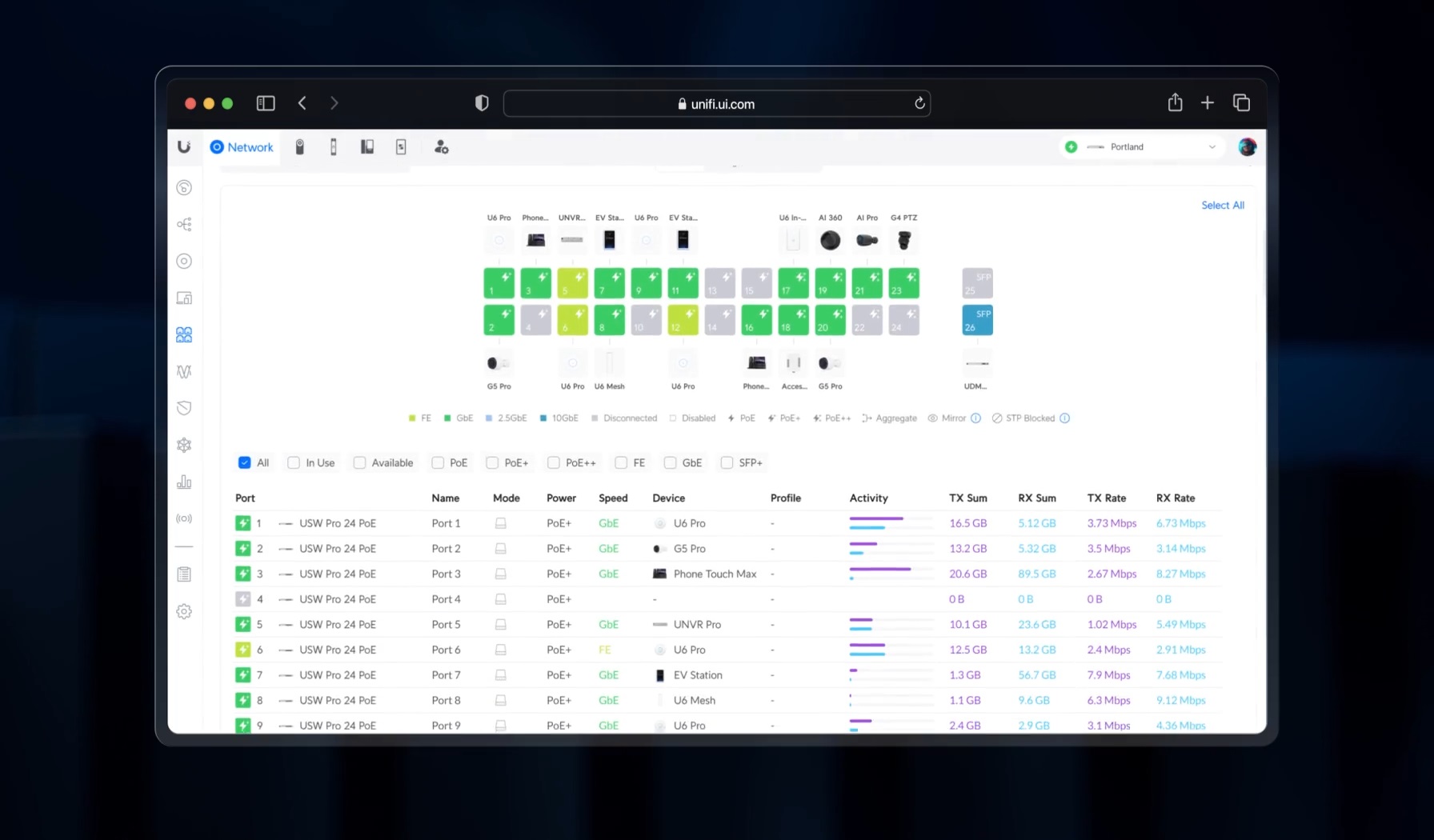Reload the page with Safari's refresh icon

click(x=919, y=103)
